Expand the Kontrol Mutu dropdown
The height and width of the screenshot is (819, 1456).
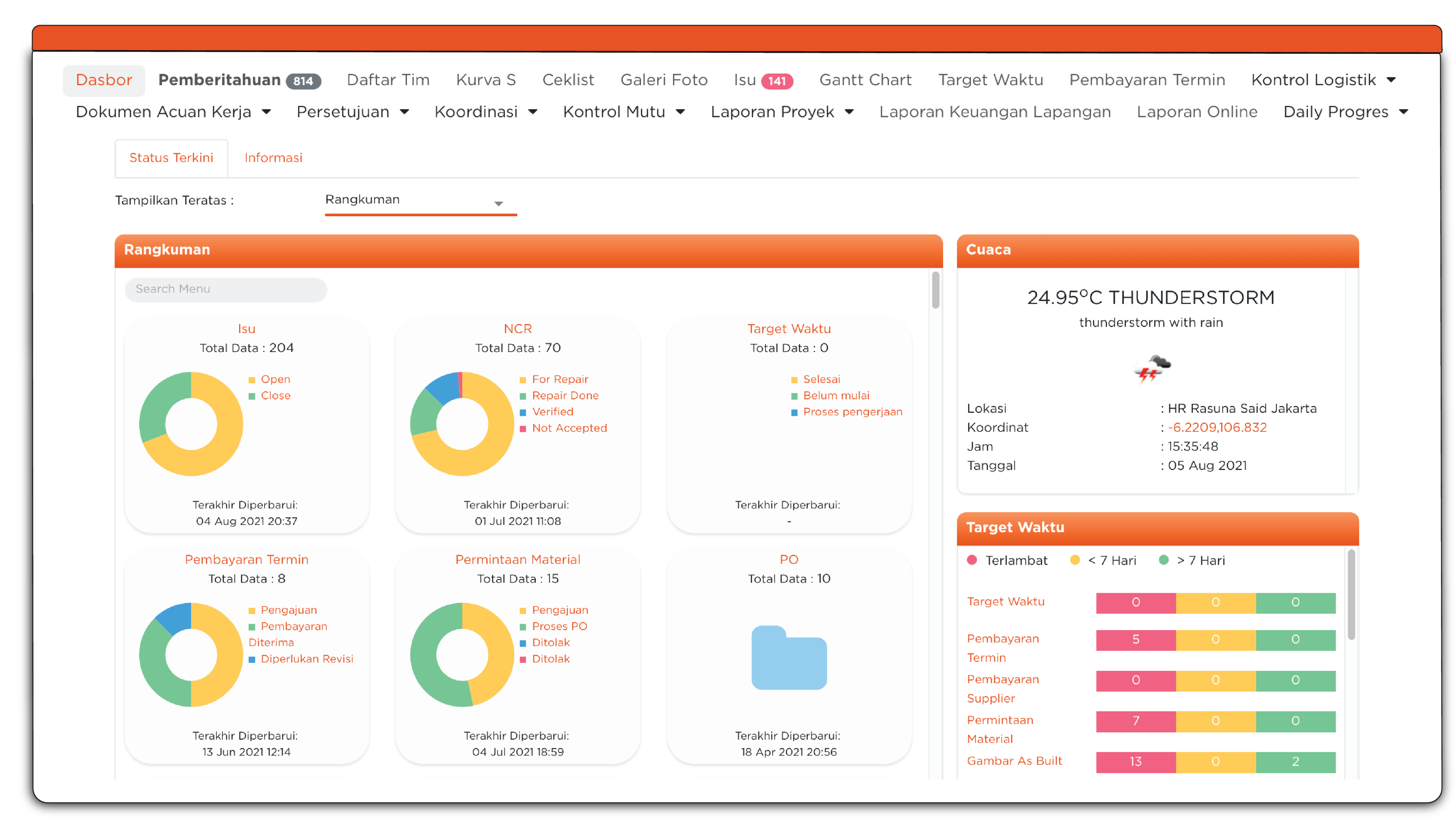[x=624, y=112]
